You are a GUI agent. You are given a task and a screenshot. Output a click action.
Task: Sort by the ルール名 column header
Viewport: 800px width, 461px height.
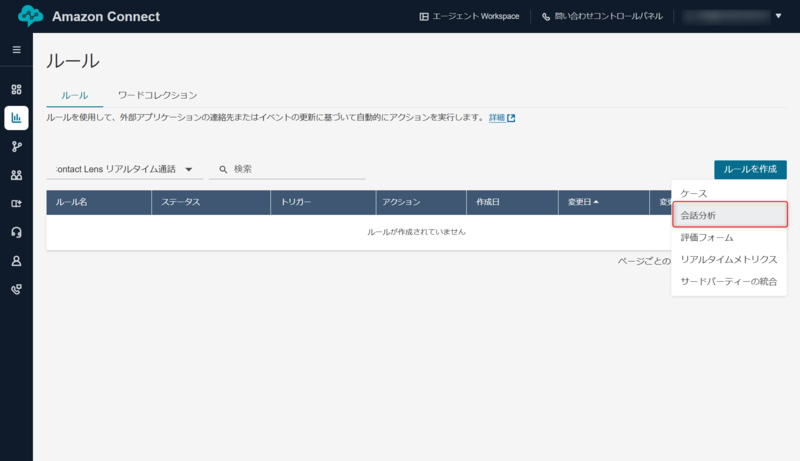(x=99, y=202)
